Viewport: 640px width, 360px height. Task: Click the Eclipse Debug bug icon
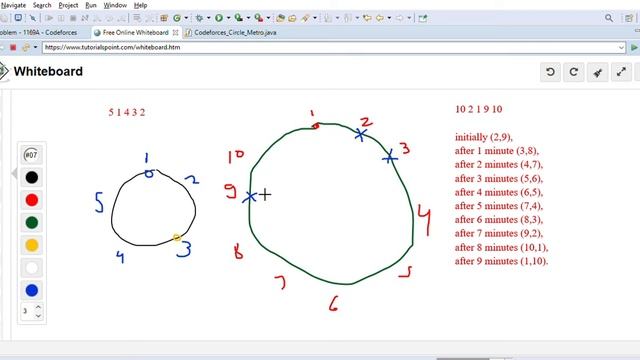199,18
